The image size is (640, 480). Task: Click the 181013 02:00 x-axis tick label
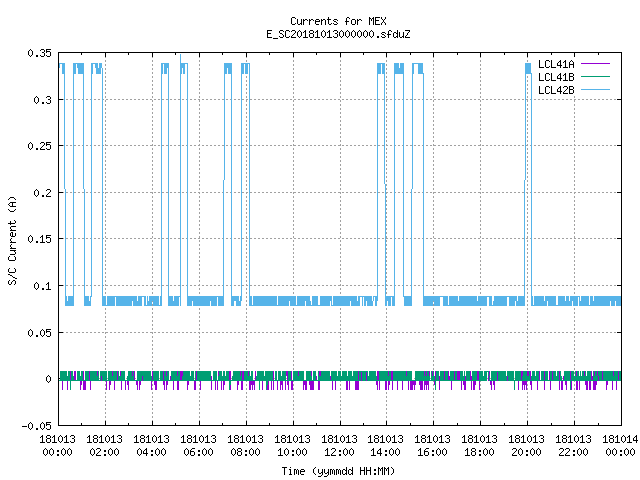[104, 446]
